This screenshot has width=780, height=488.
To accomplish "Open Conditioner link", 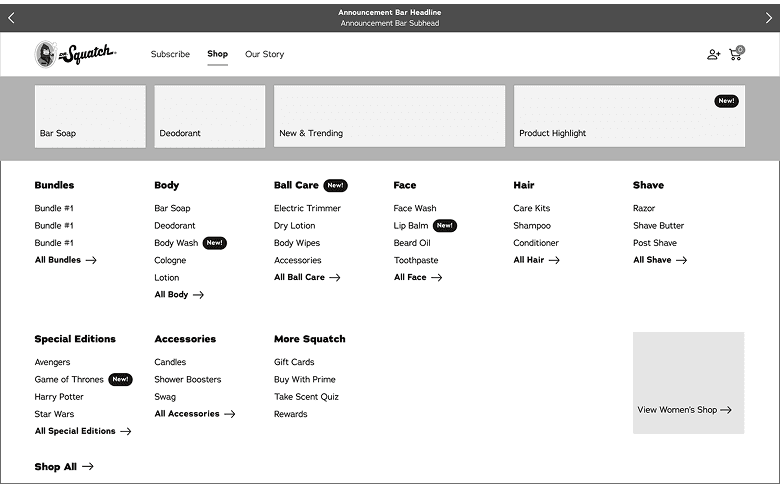I will (x=536, y=243).
